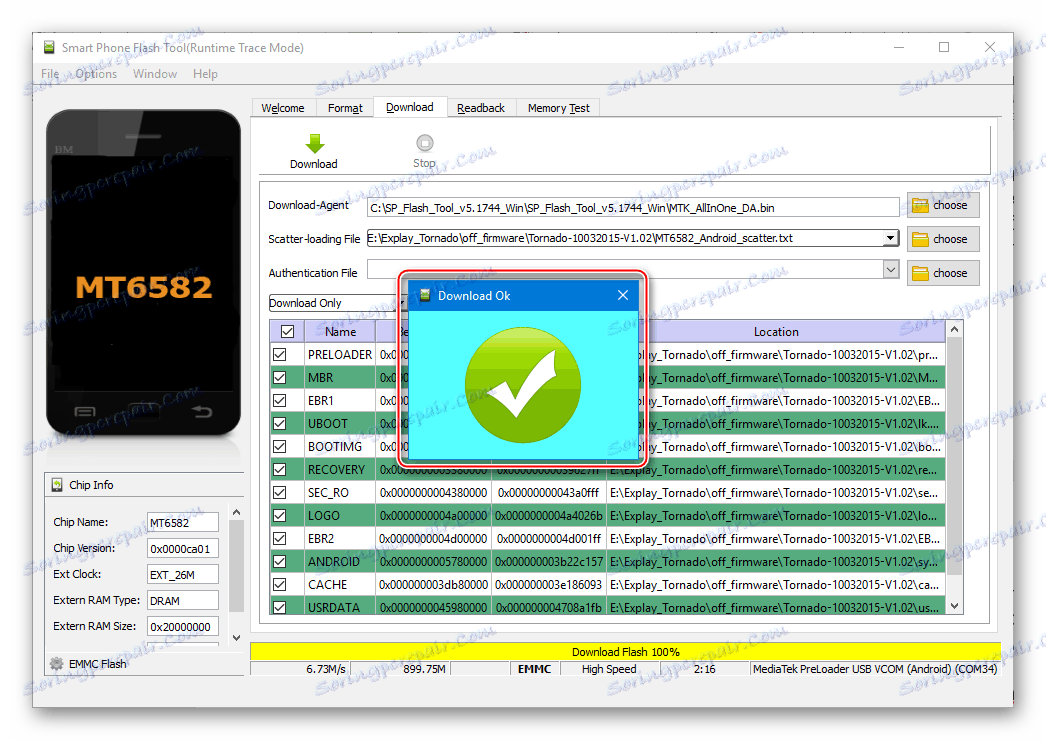Click the MT6582 phone preview image
Viewport: 1046px width, 740px height.
(143, 272)
